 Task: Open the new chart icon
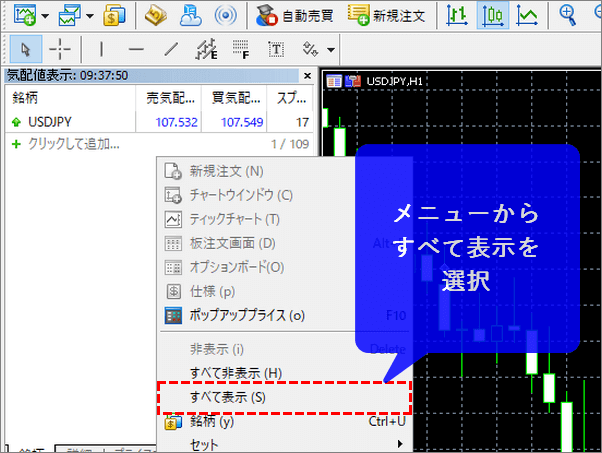pos(25,15)
